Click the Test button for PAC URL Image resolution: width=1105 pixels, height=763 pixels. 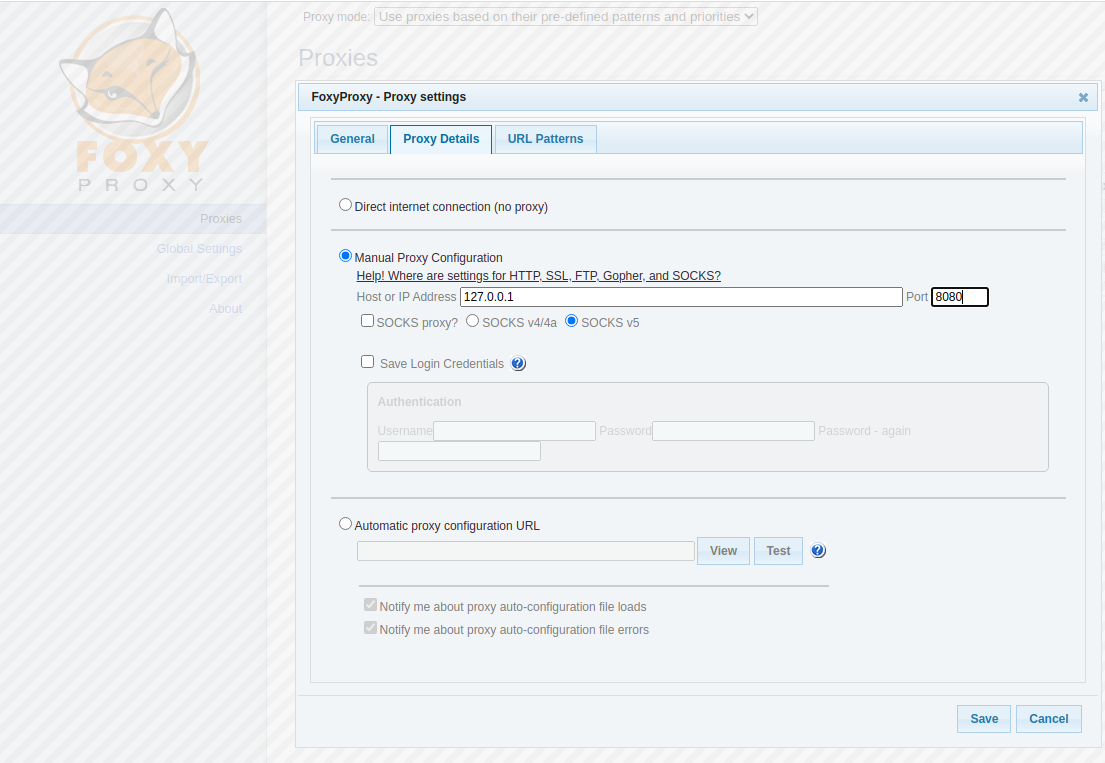tap(778, 551)
